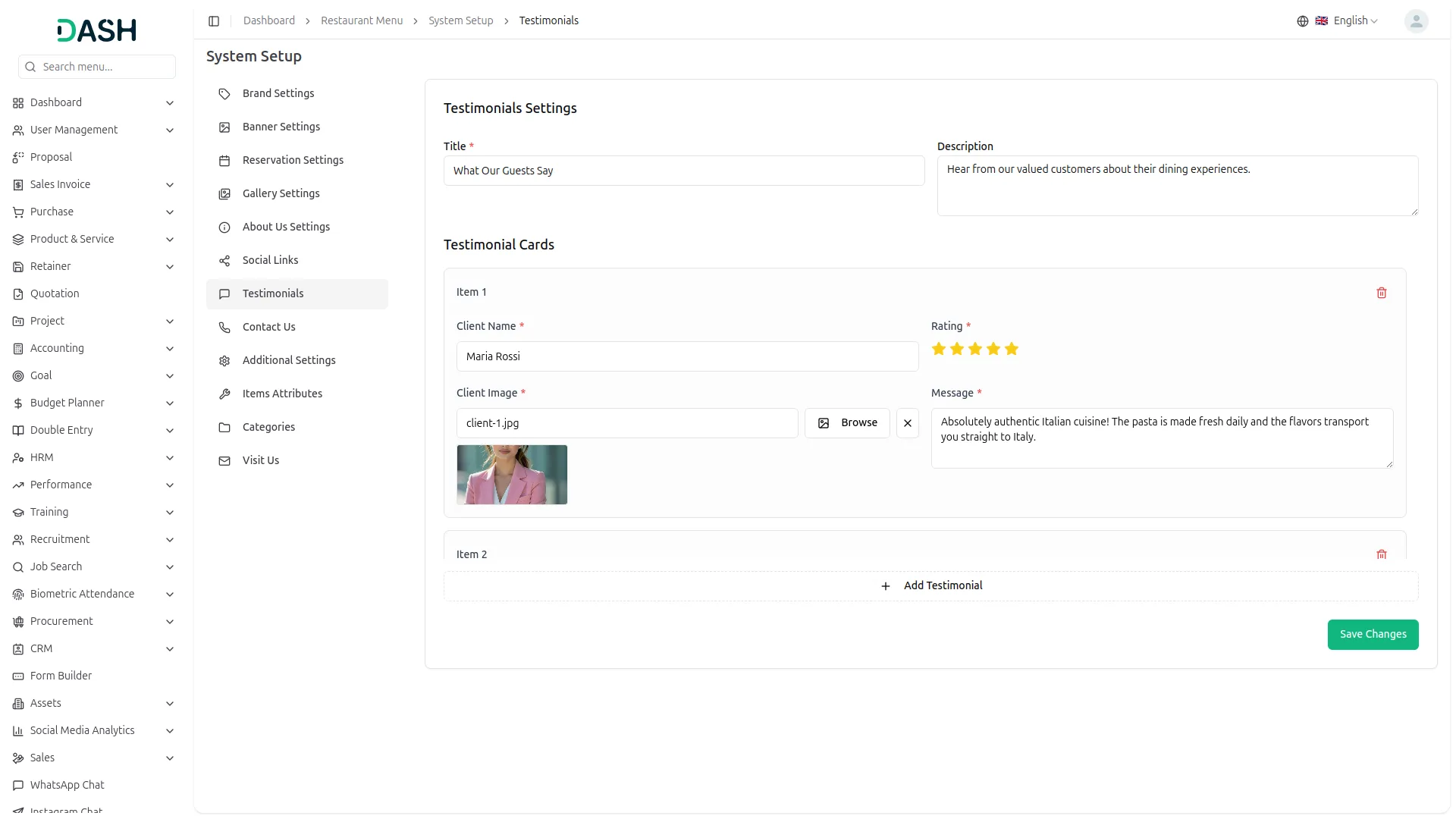Click Browse to pick client image

coord(846,423)
